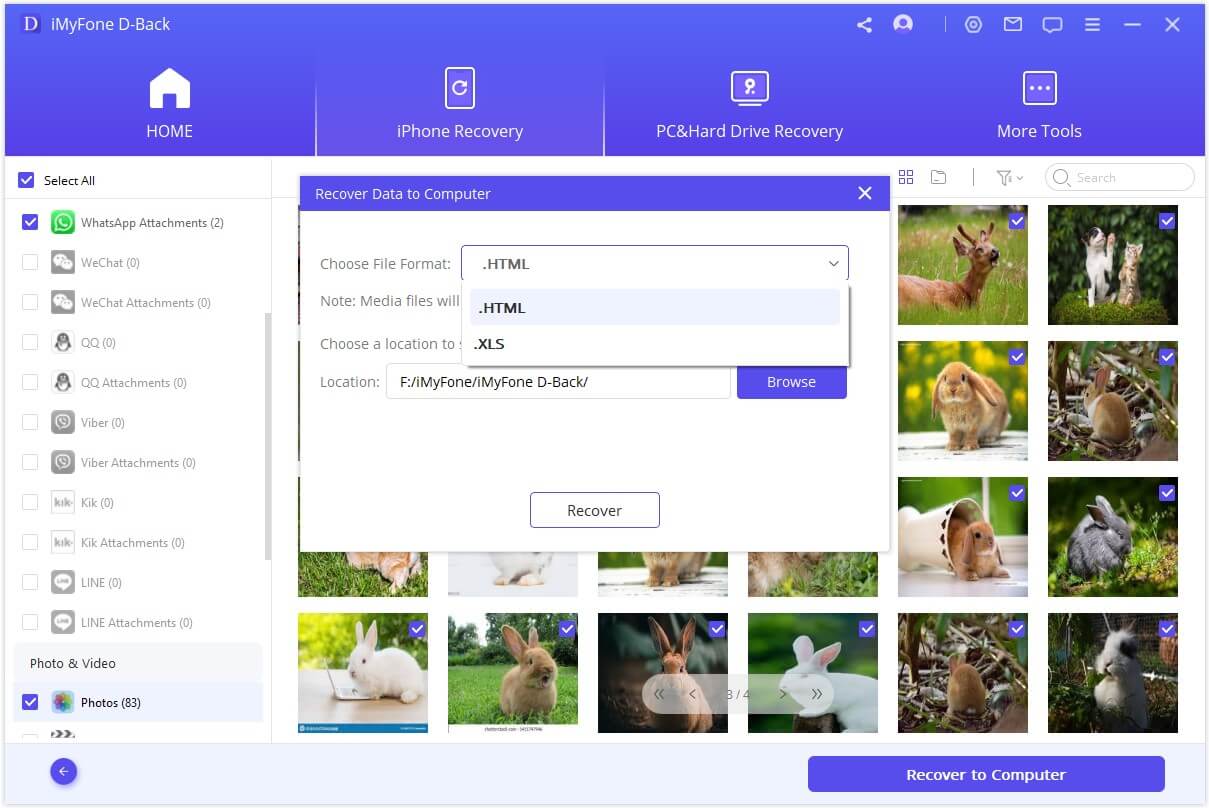Check the WeChat (0) checkbox

(x=30, y=262)
